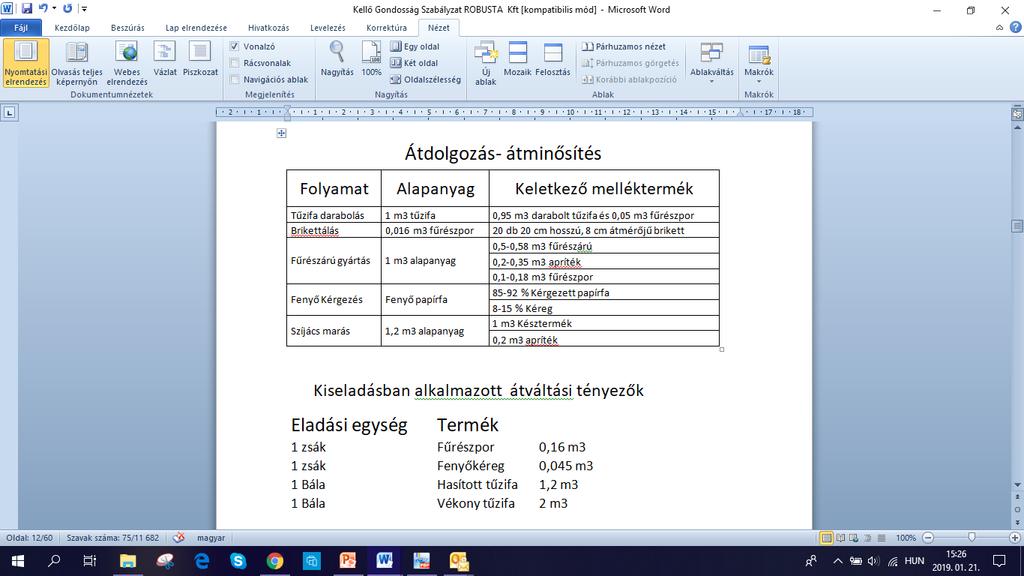Image resolution: width=1024 pixels, height=576 pixels.
Task: Open the Hivatkozás tab
Action: coord(268,28)
